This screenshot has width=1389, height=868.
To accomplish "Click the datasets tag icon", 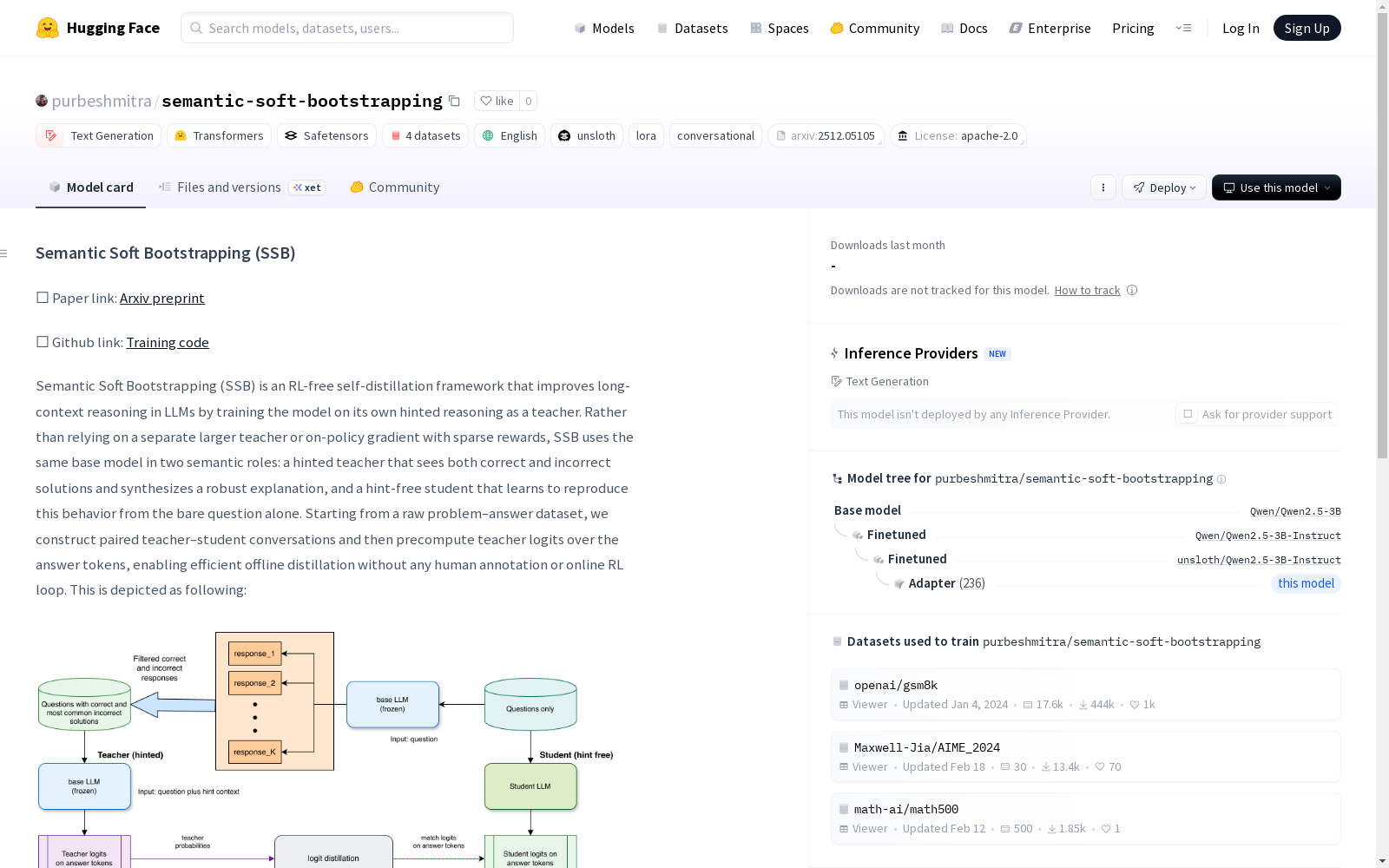I will 396,135.
